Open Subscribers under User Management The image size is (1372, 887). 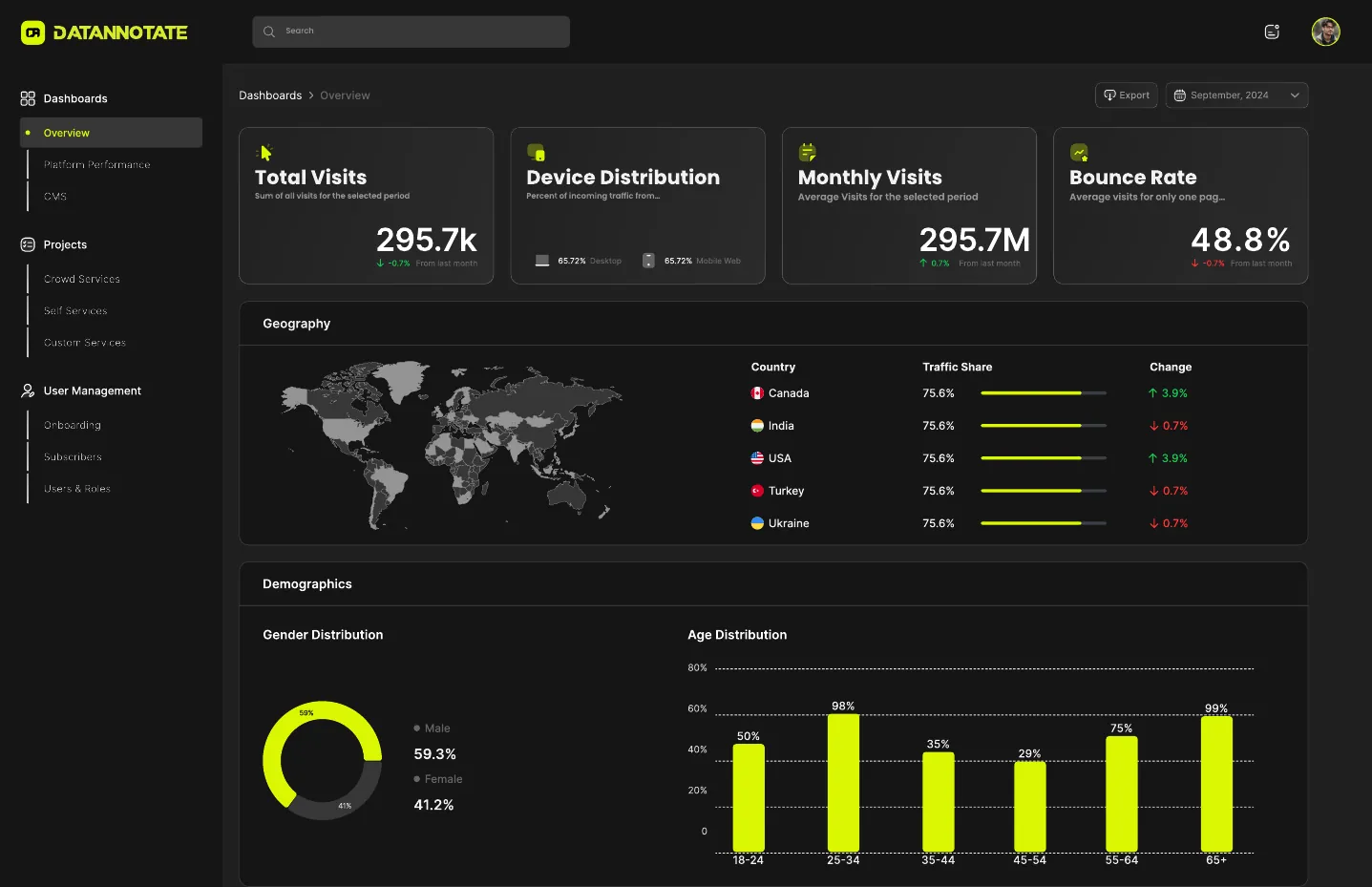click(x=73, y=456)
